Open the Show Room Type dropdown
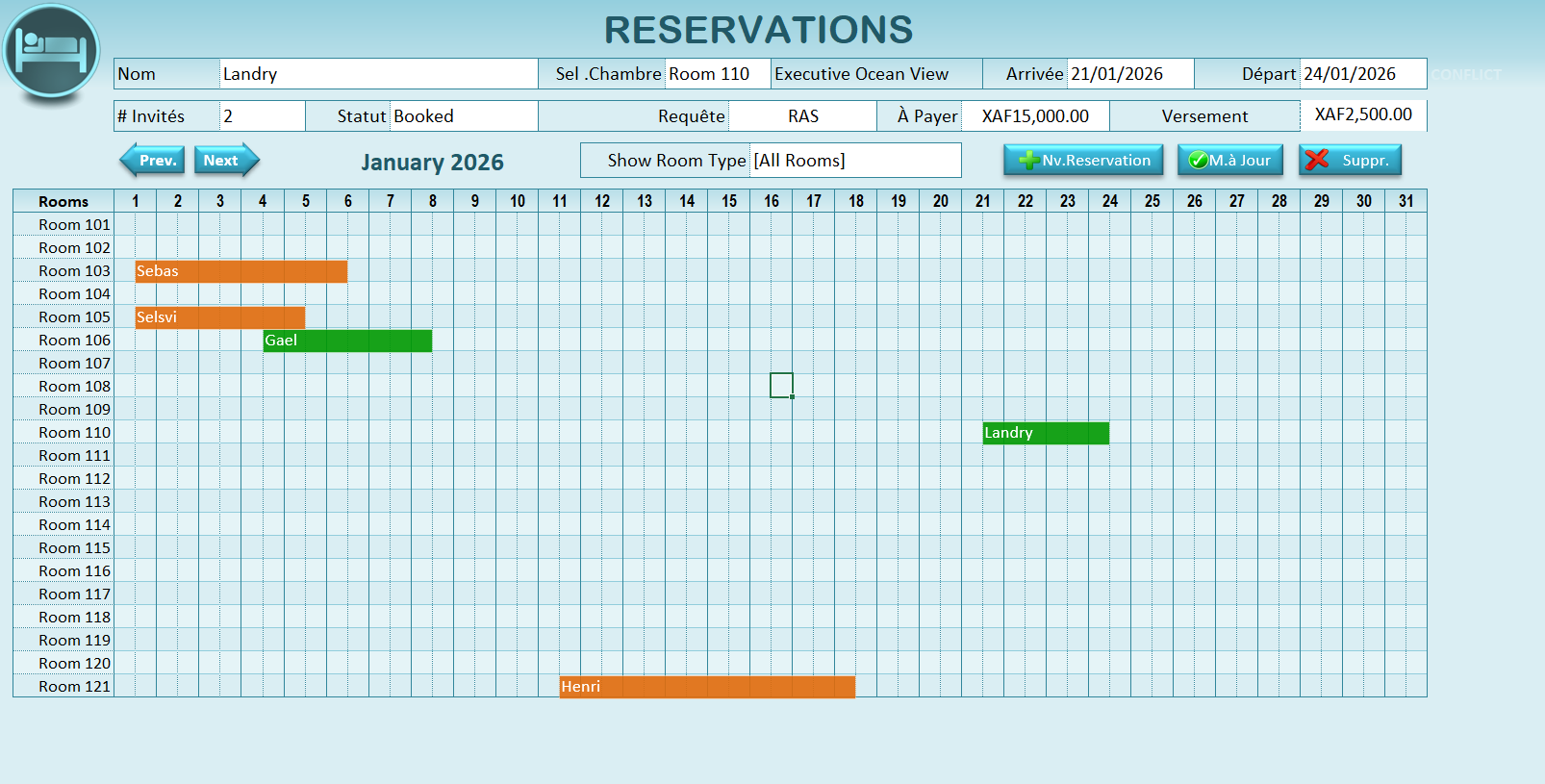 tap(854, 161)
